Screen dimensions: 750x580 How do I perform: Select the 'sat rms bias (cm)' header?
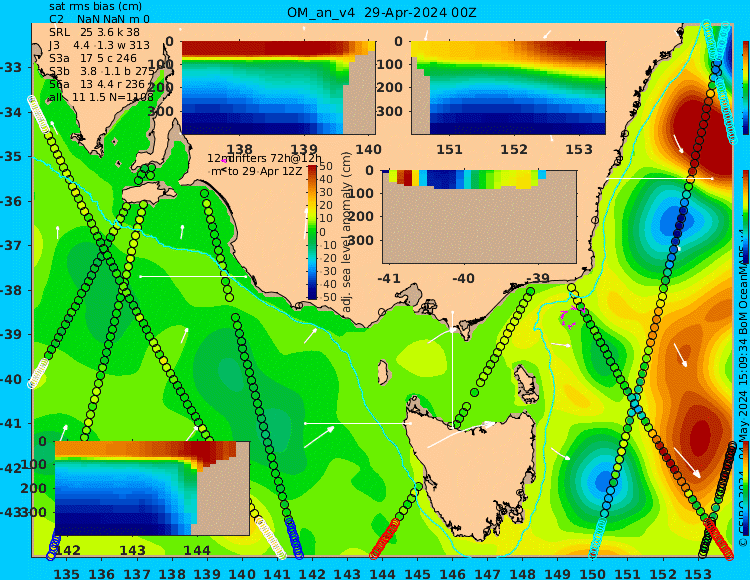click(95, 7)
